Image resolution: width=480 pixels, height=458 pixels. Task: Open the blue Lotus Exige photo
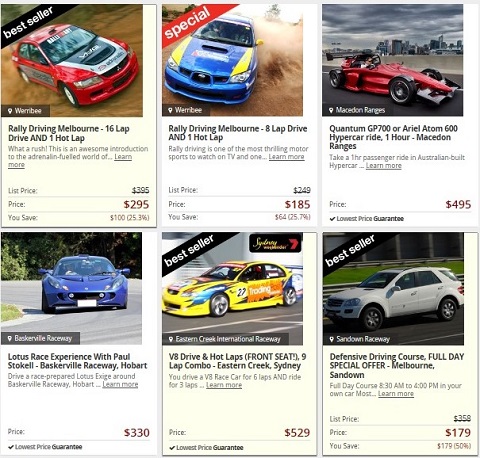71,288
